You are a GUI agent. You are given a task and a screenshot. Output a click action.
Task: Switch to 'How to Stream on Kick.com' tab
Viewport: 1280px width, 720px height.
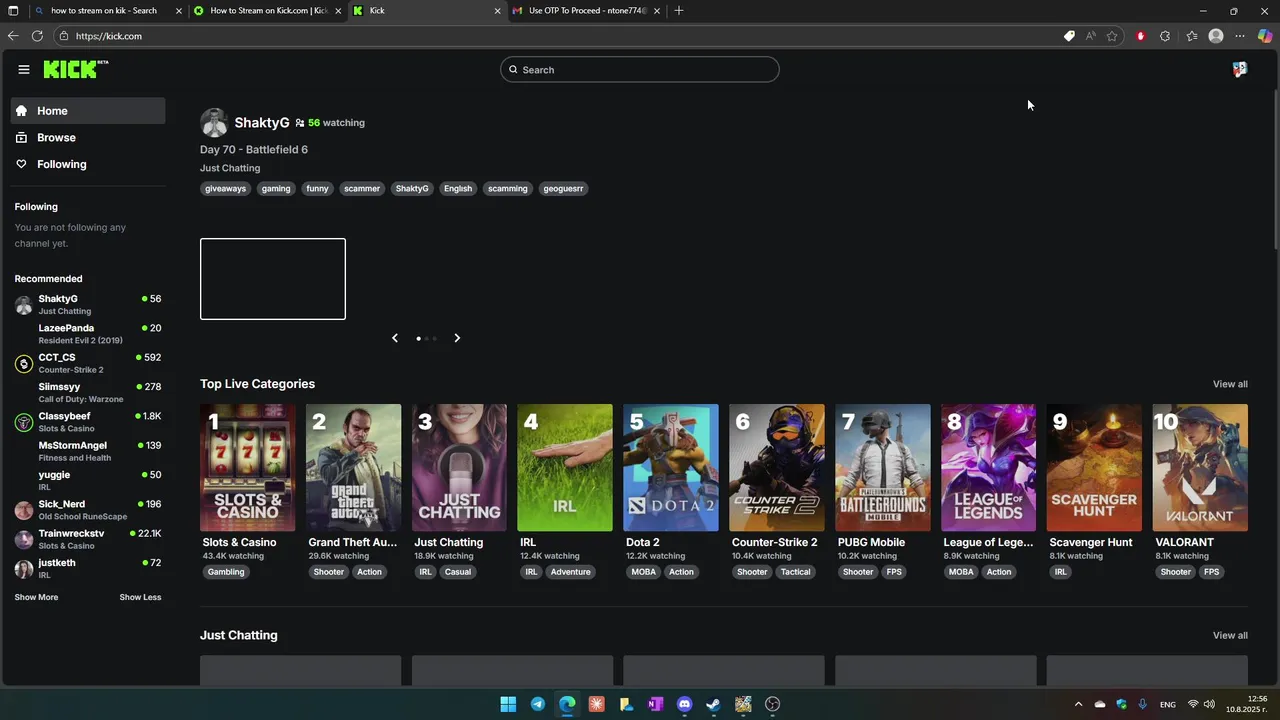268,10
